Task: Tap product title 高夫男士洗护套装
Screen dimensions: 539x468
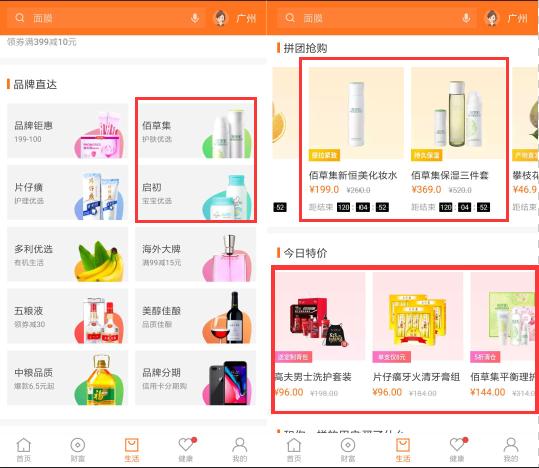Action: [x=313, y=377]
